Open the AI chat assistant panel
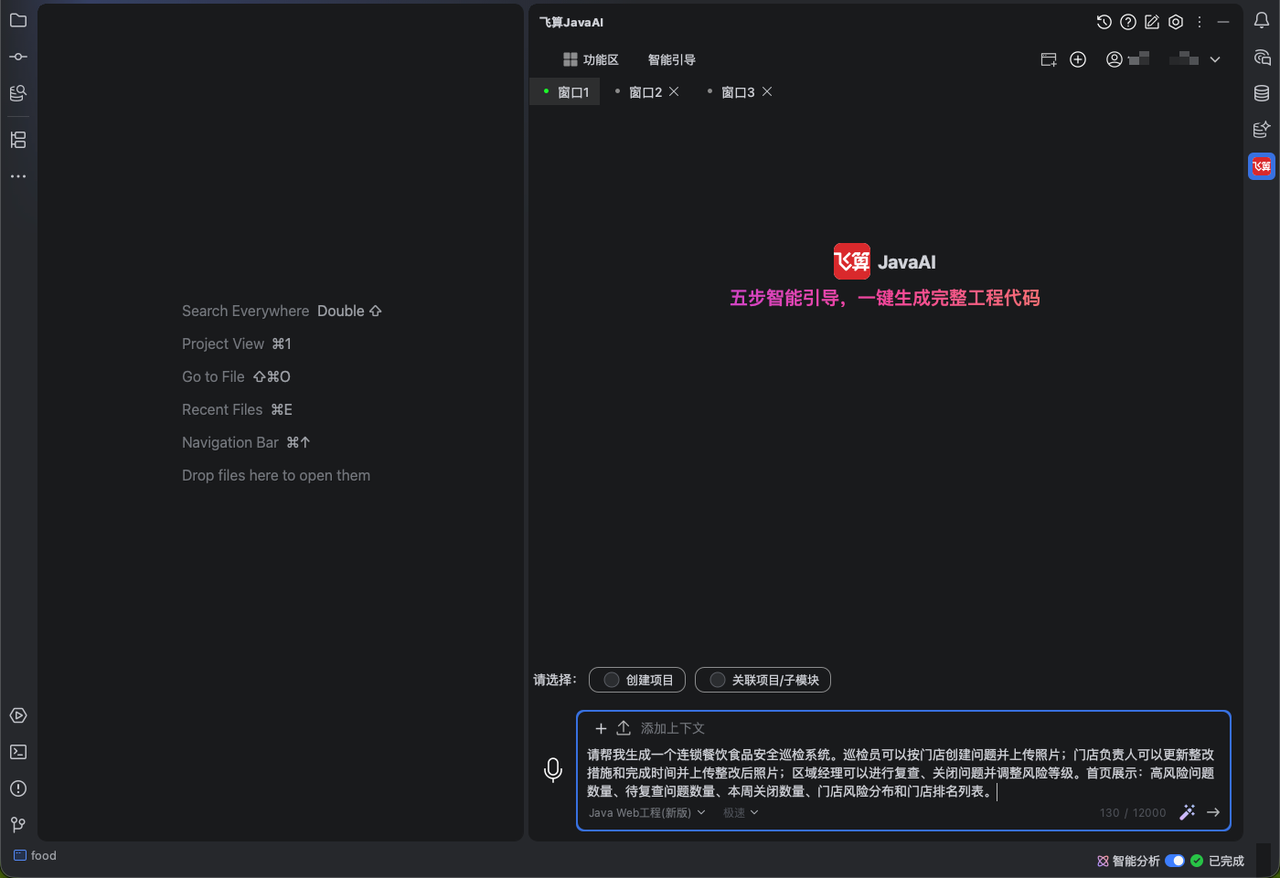The height and width of the screenshot is (878, 1280). click(x=1262, y=57)
